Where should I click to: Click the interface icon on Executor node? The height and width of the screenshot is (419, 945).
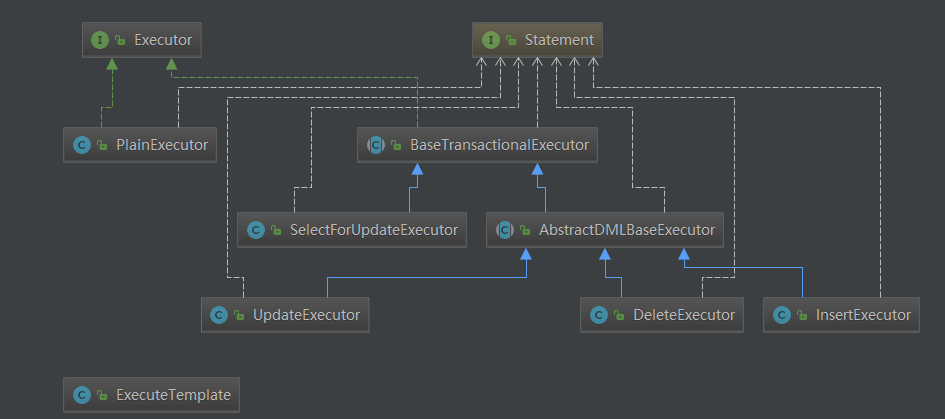coord(99,41)
